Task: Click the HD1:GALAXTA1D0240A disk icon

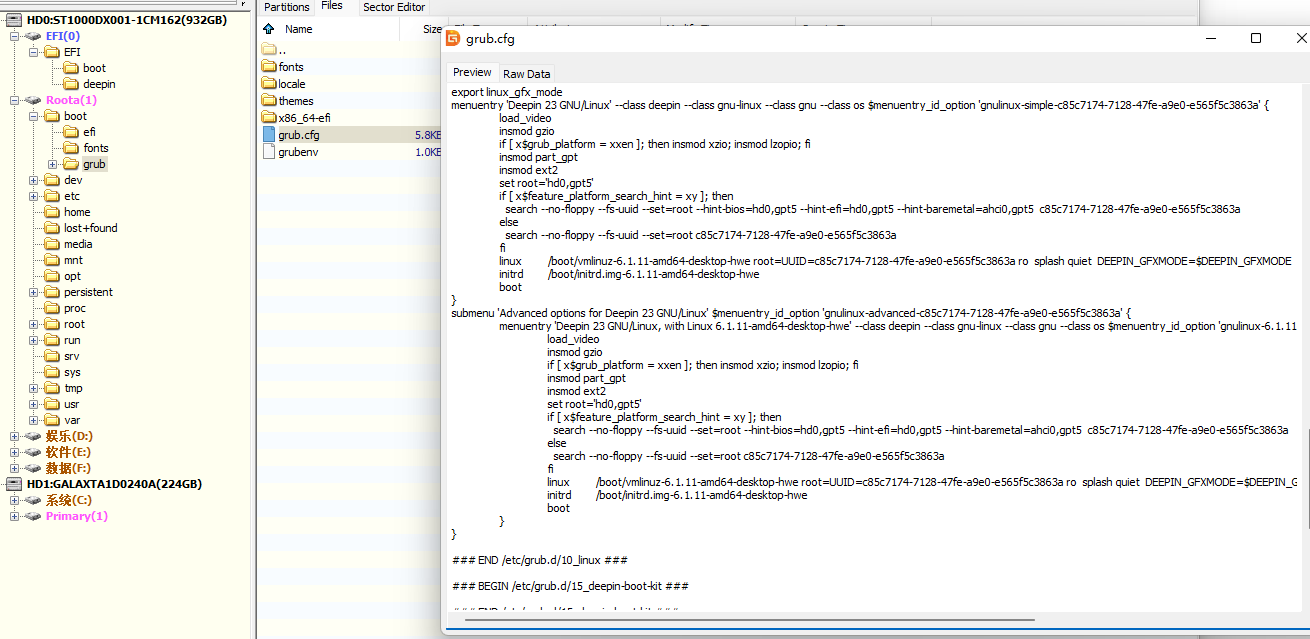Action: (14, 484)
